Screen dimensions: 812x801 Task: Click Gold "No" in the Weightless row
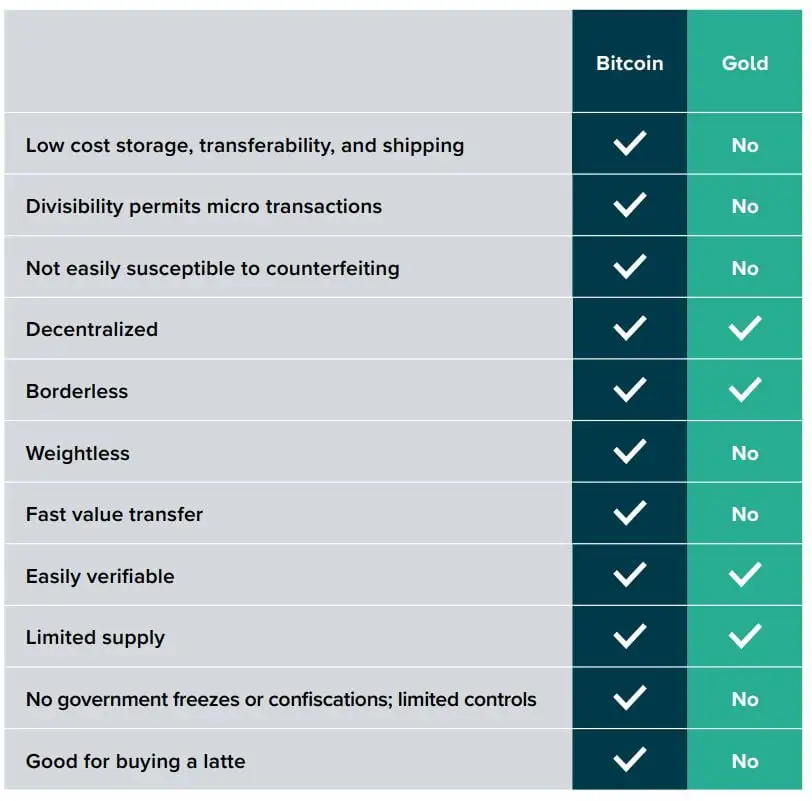pyautogui.click(x=745, y=453)
